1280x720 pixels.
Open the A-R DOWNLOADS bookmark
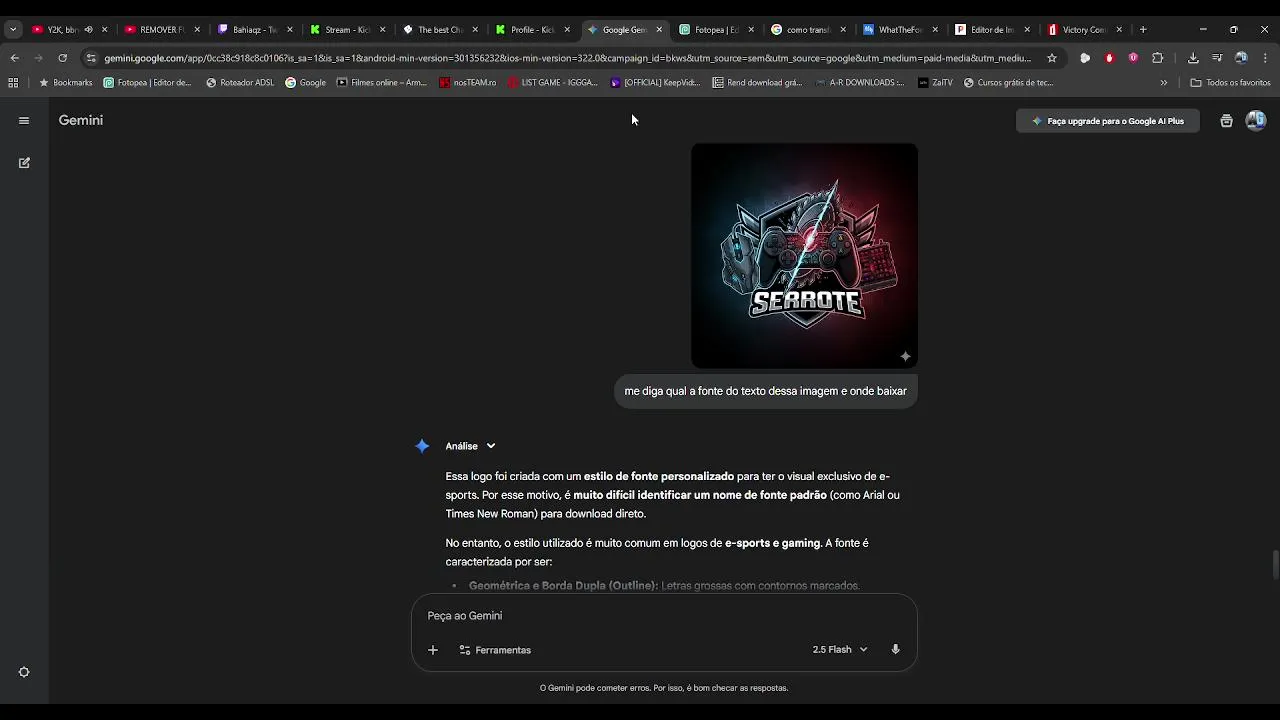click(x=860, y=83)
